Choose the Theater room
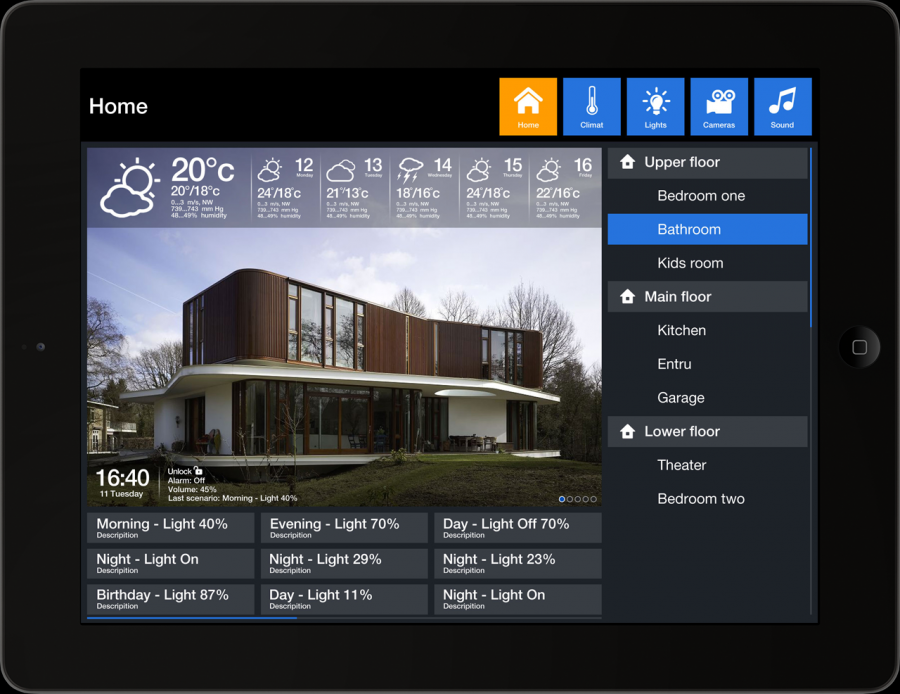The width and height of the screenshot is (900, 694). pyautogui.click(x=682, y=465)
